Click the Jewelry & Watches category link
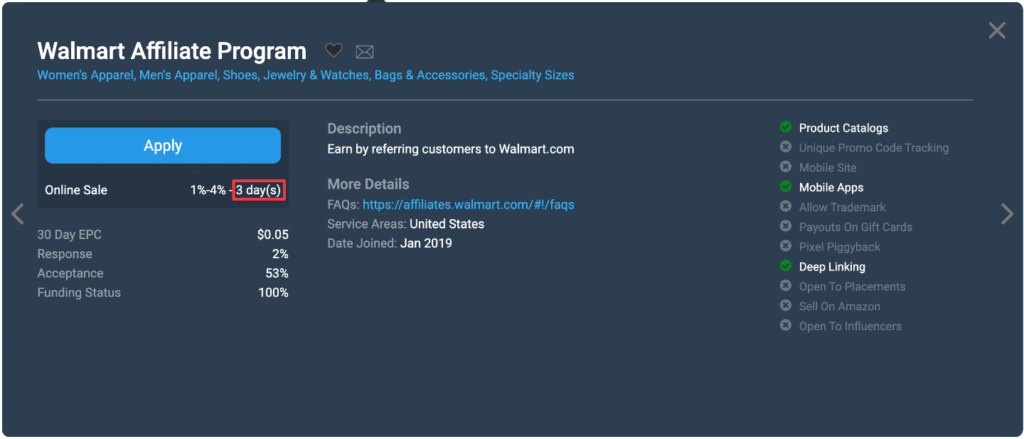This screenshot has width=1024, height=439. (314, 75)
